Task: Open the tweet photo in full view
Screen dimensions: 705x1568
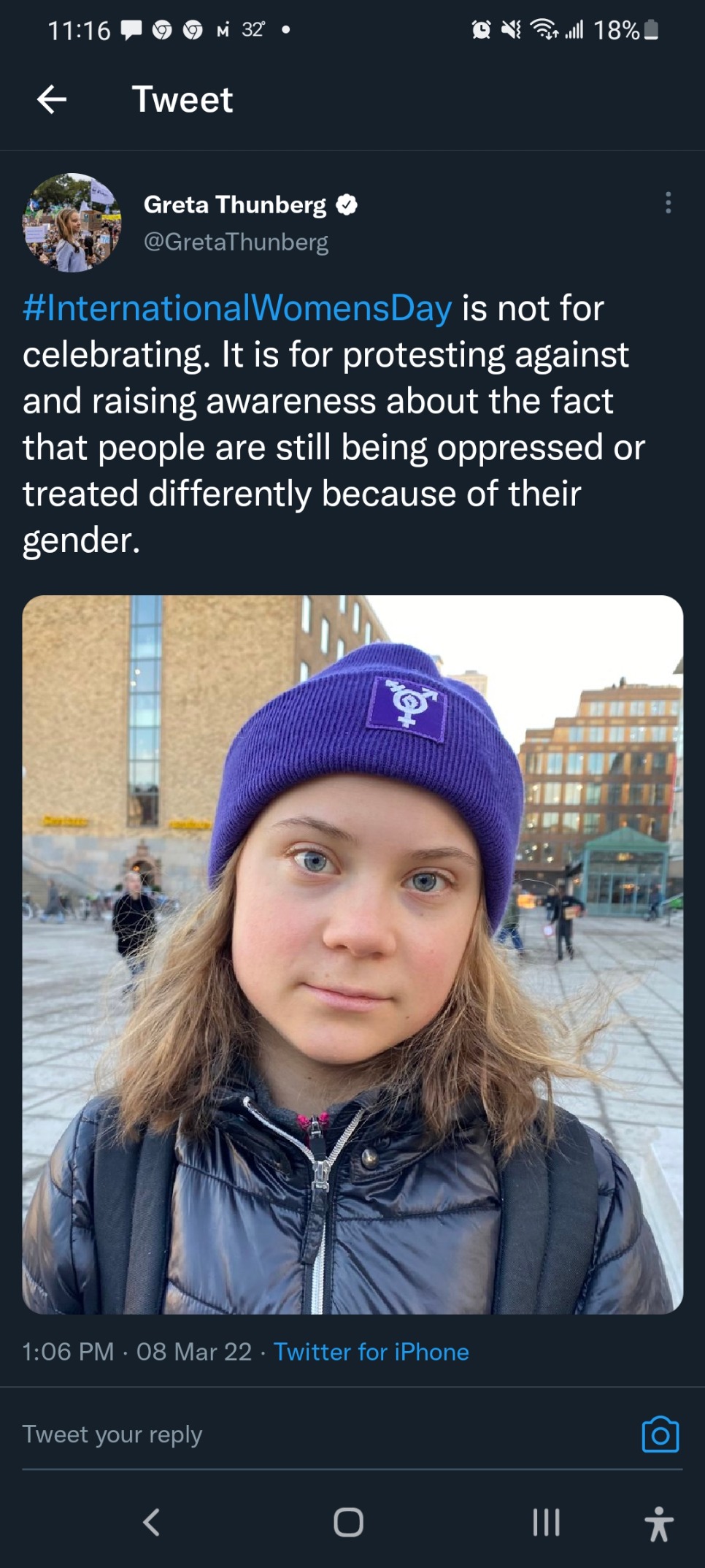Action: (x=352, y=954)
